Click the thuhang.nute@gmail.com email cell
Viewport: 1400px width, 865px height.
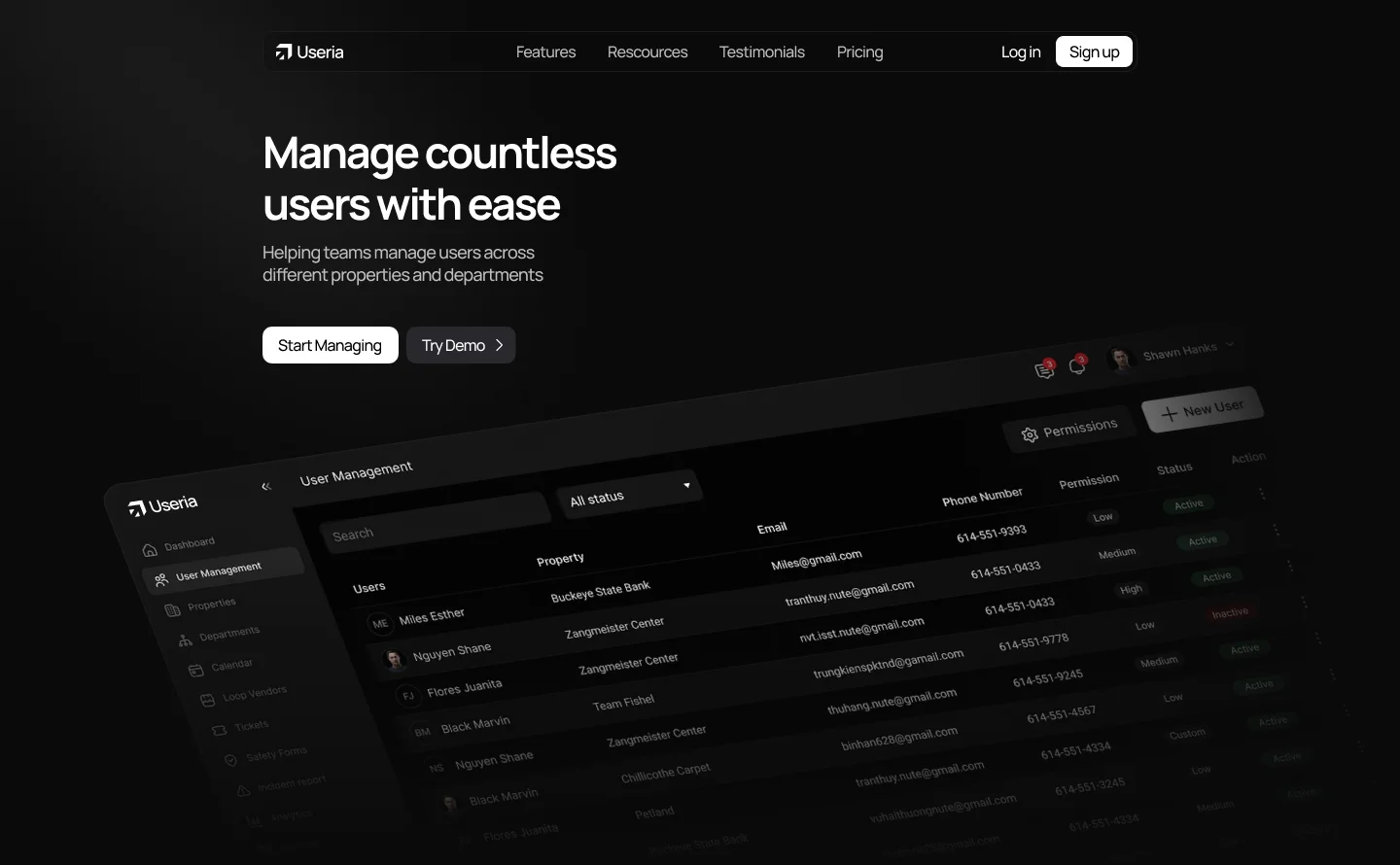(892, 702)
